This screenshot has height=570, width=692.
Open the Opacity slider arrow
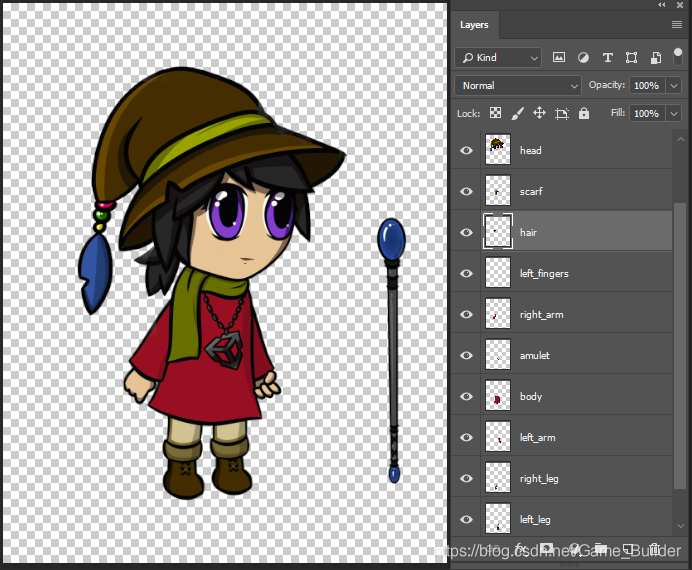tap(673, 86)
